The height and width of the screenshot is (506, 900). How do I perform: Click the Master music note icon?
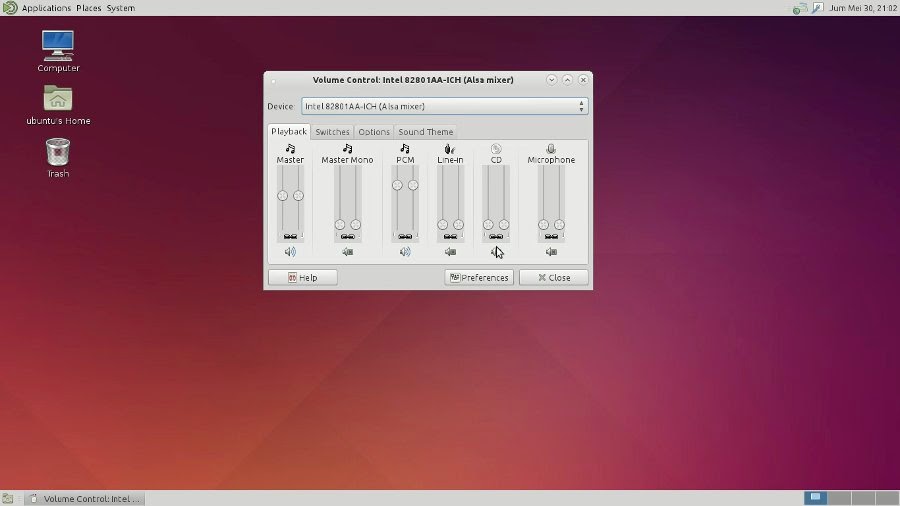point(290,149)
